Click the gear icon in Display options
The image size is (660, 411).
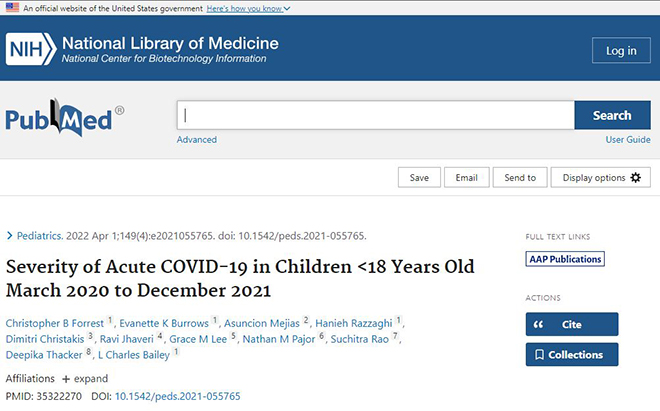636,178
